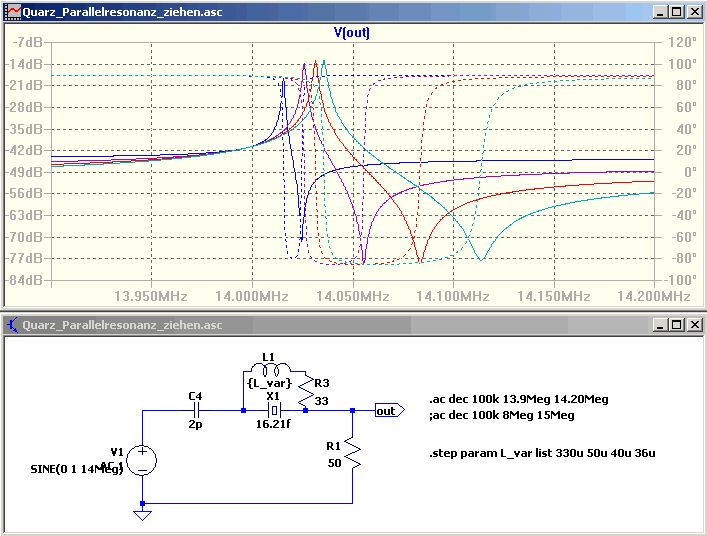Select resistor R3 symbol
The width and height of the screenshot is (707, 536).
[306, 390]
